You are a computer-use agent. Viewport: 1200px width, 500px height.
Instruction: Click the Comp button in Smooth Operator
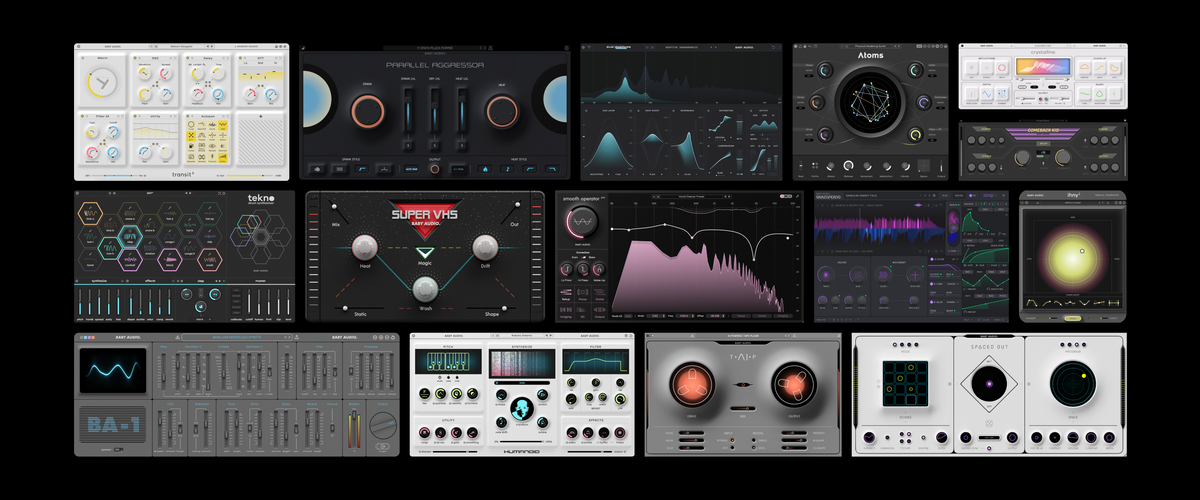(599, 294)
